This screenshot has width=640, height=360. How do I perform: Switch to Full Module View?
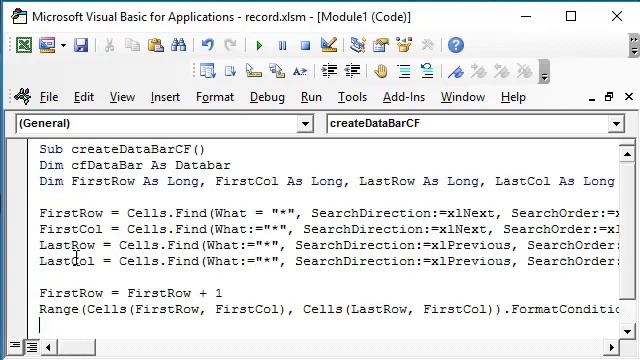(x=31, y=347)
